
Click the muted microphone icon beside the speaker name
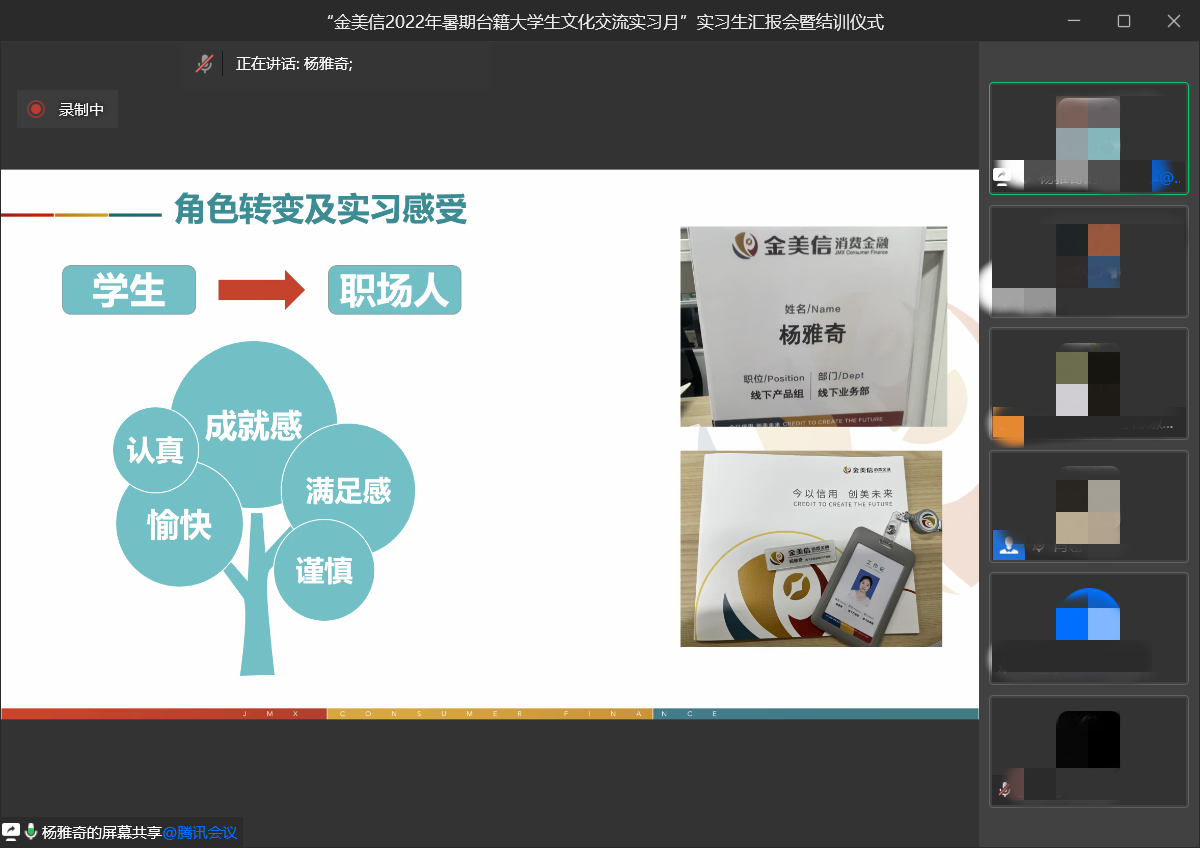click(204, 64)
